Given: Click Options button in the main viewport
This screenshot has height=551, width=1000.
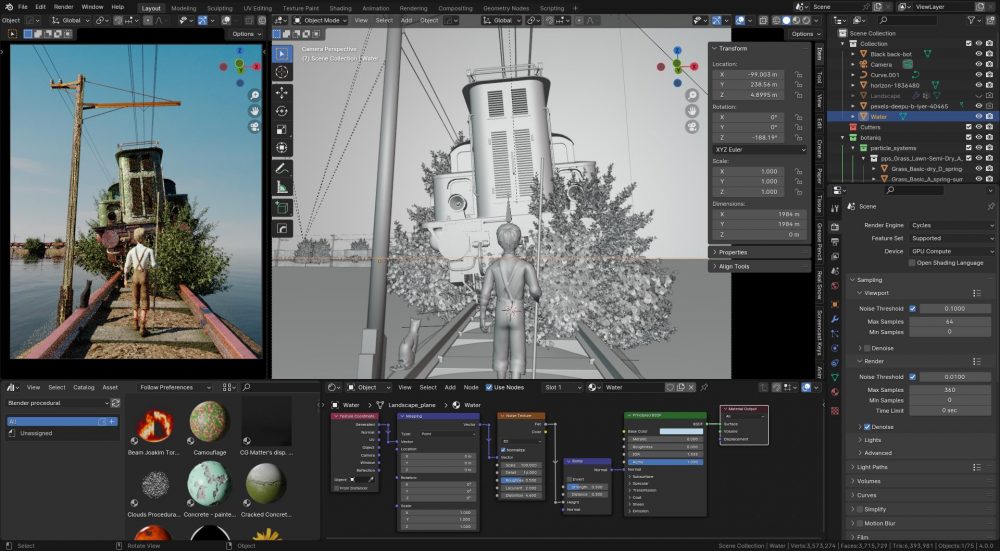Looking at the screenshot, I should pyautogui.click(x=806, y=34).
